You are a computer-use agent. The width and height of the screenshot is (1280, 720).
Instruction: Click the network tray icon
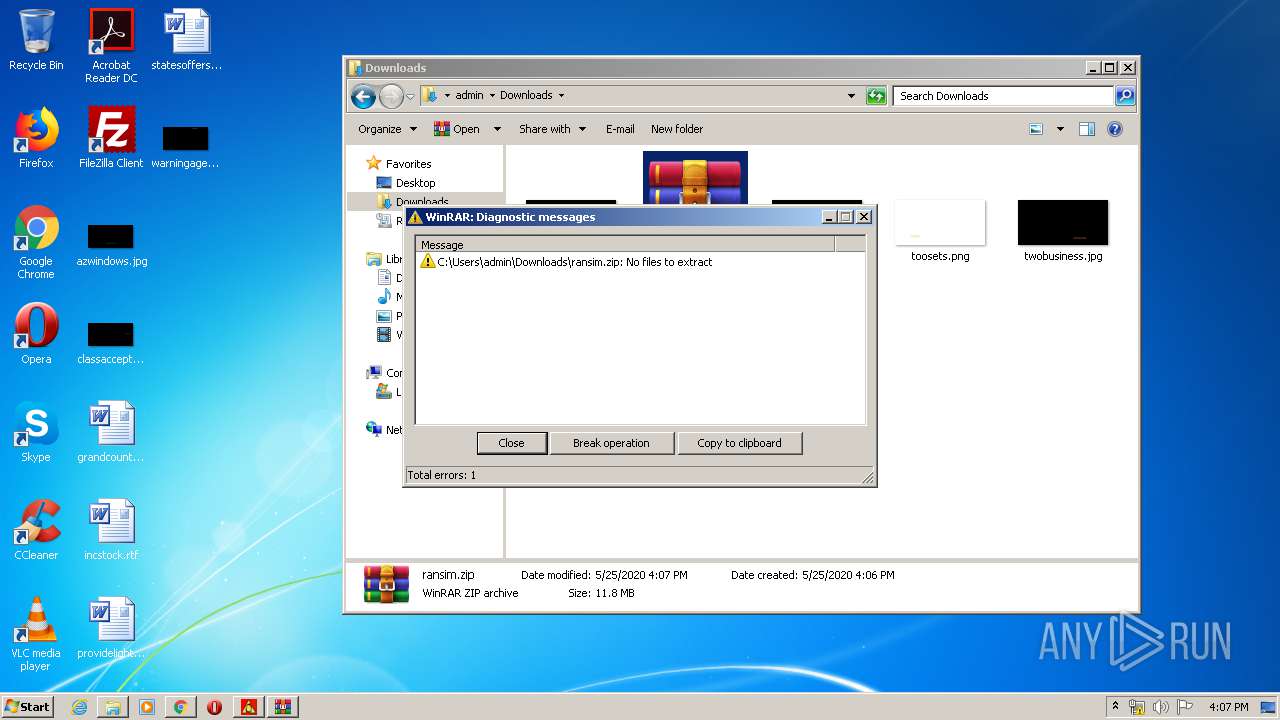pos(1137,707)
